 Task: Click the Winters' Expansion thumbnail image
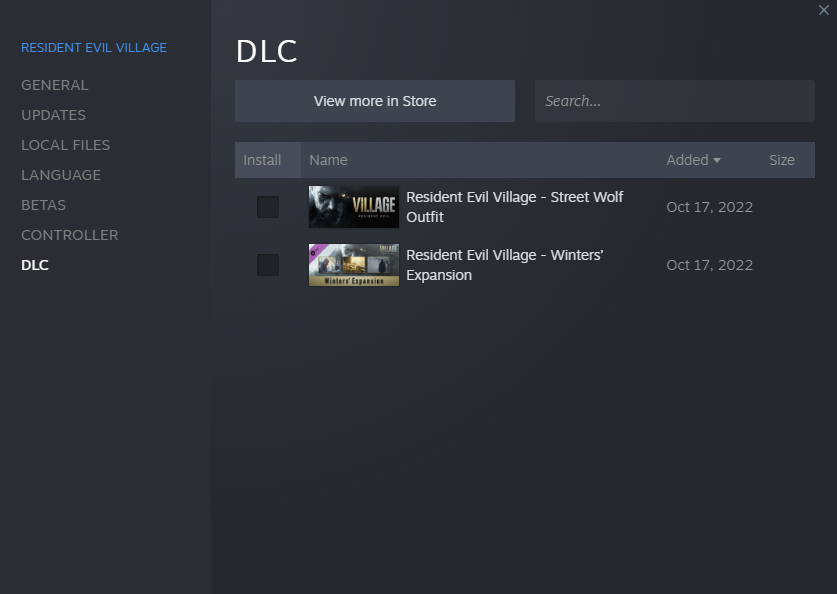353,265
